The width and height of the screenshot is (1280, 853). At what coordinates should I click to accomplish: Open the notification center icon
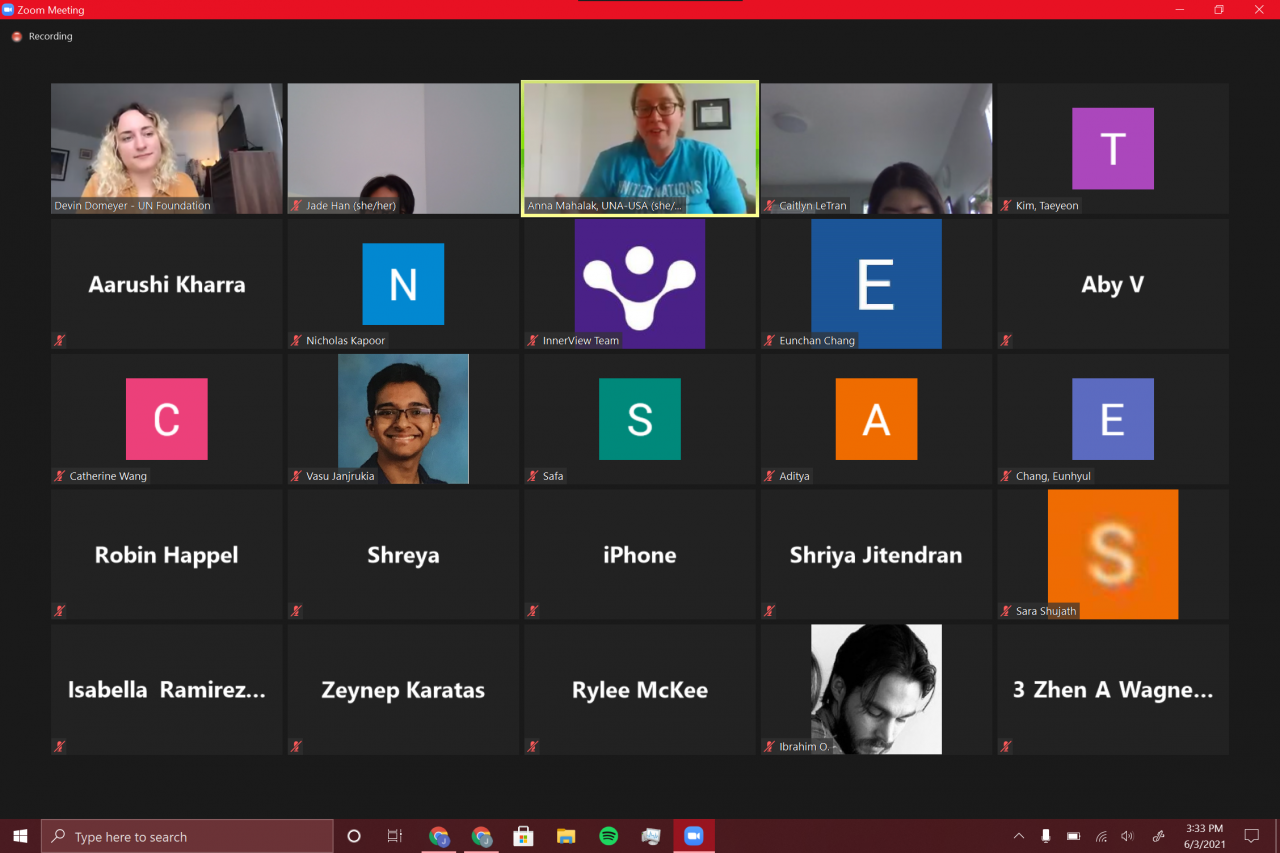tap(1251, 836)
